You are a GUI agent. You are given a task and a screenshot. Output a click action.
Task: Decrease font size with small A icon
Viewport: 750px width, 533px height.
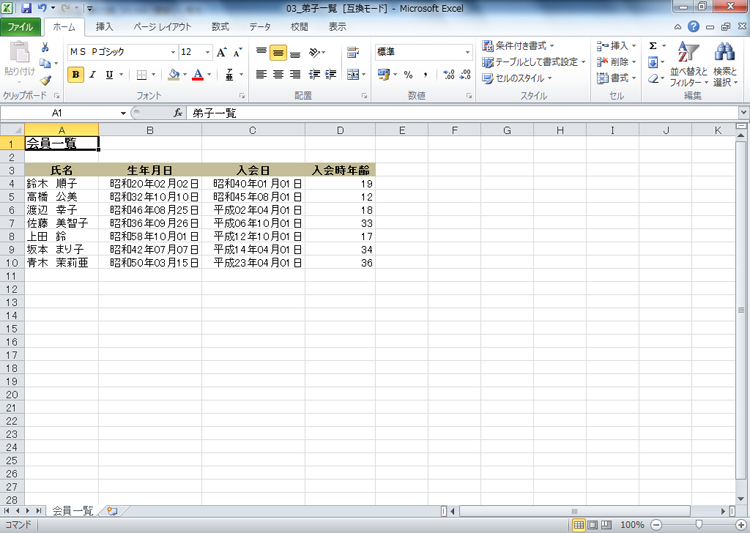(x=238, y=52)
